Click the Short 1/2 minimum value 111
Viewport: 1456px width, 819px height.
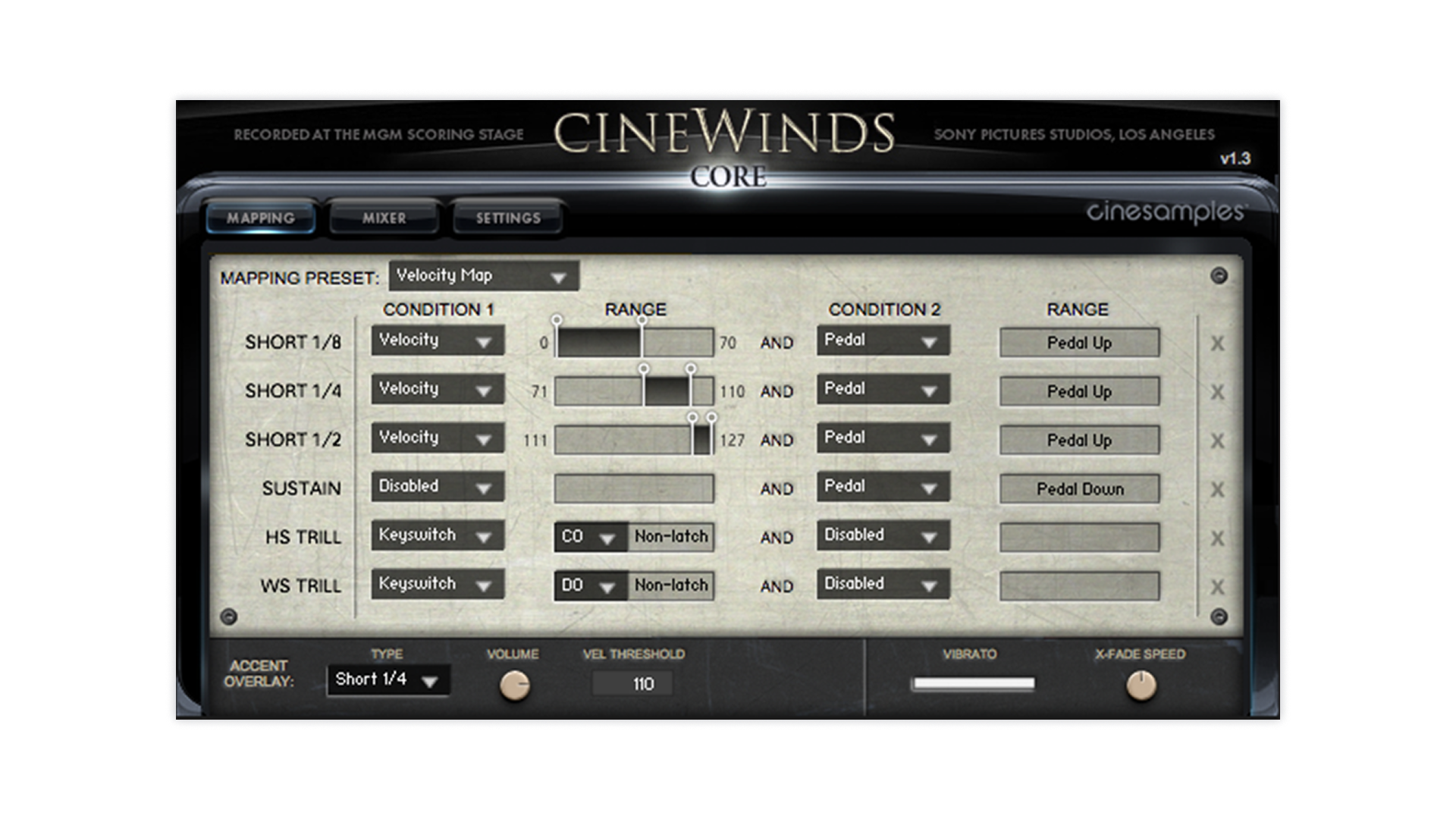535,441
